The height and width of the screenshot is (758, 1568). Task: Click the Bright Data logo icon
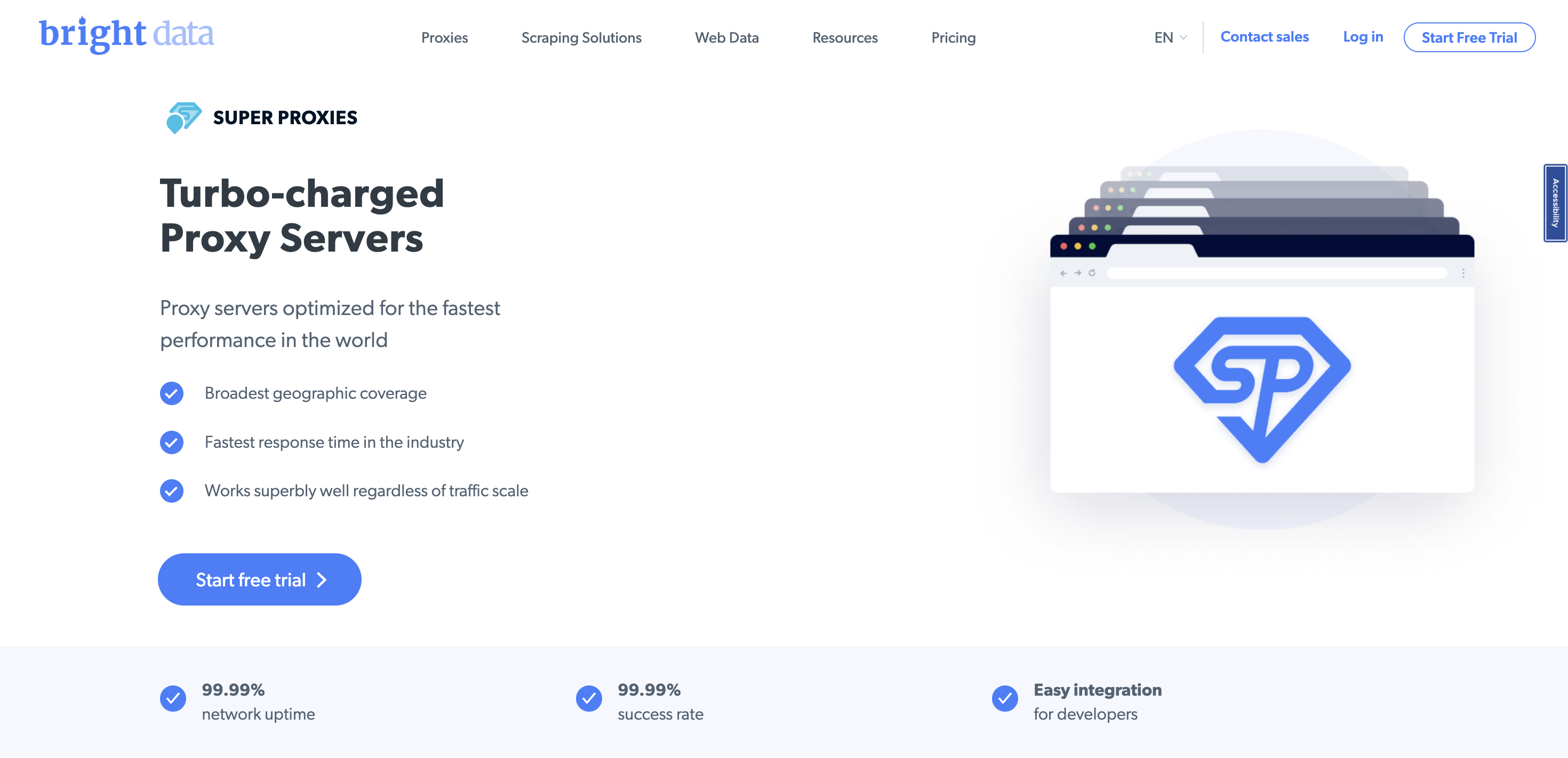[x=126, y=36]
